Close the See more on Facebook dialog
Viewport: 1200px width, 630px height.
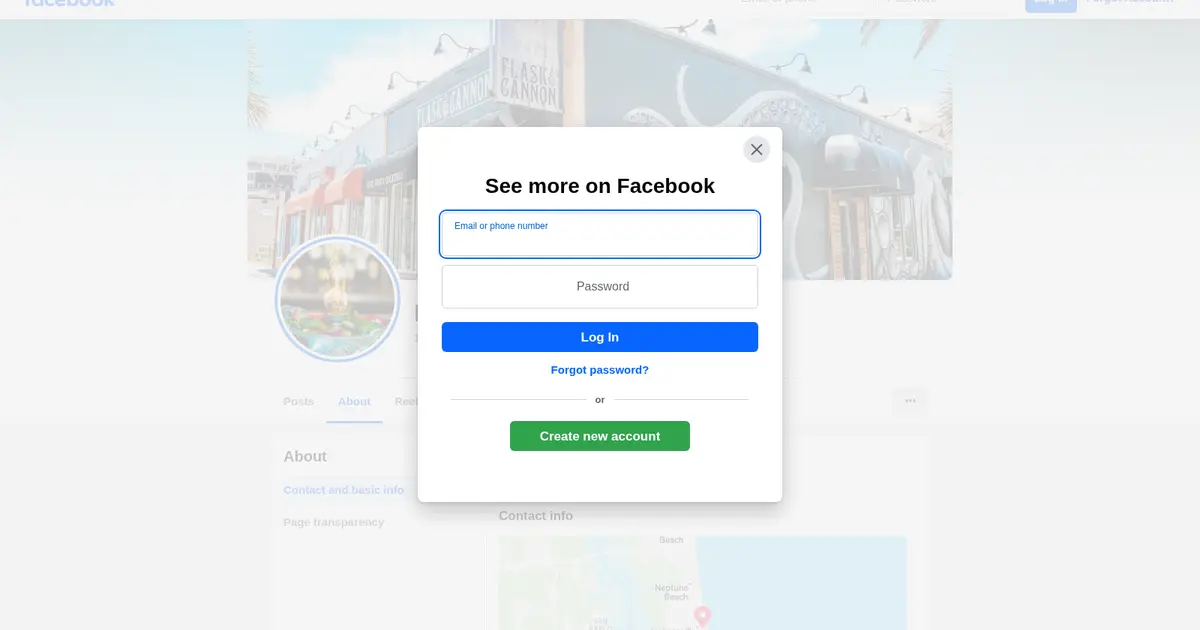point(756,149)
